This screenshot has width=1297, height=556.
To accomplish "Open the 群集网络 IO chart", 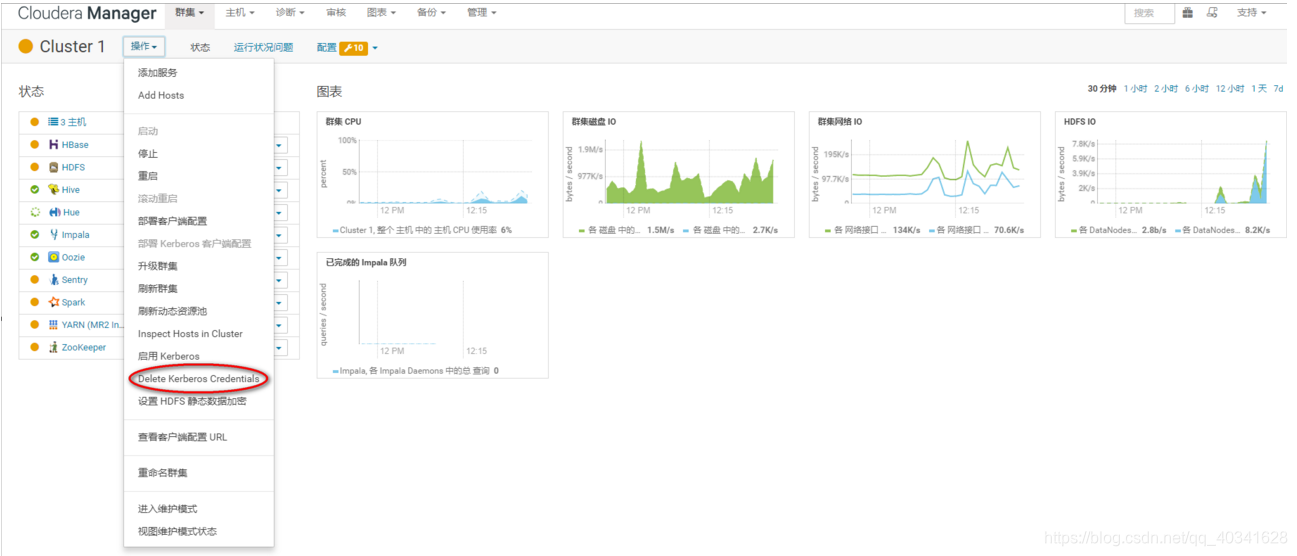I will pyautogui.click(x=924, y=175).
